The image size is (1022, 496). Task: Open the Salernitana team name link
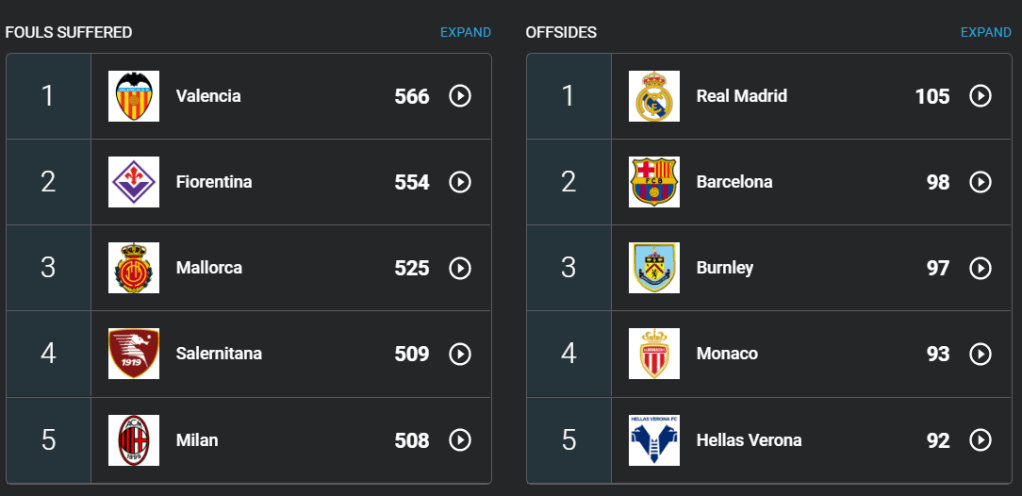point(218,354)
